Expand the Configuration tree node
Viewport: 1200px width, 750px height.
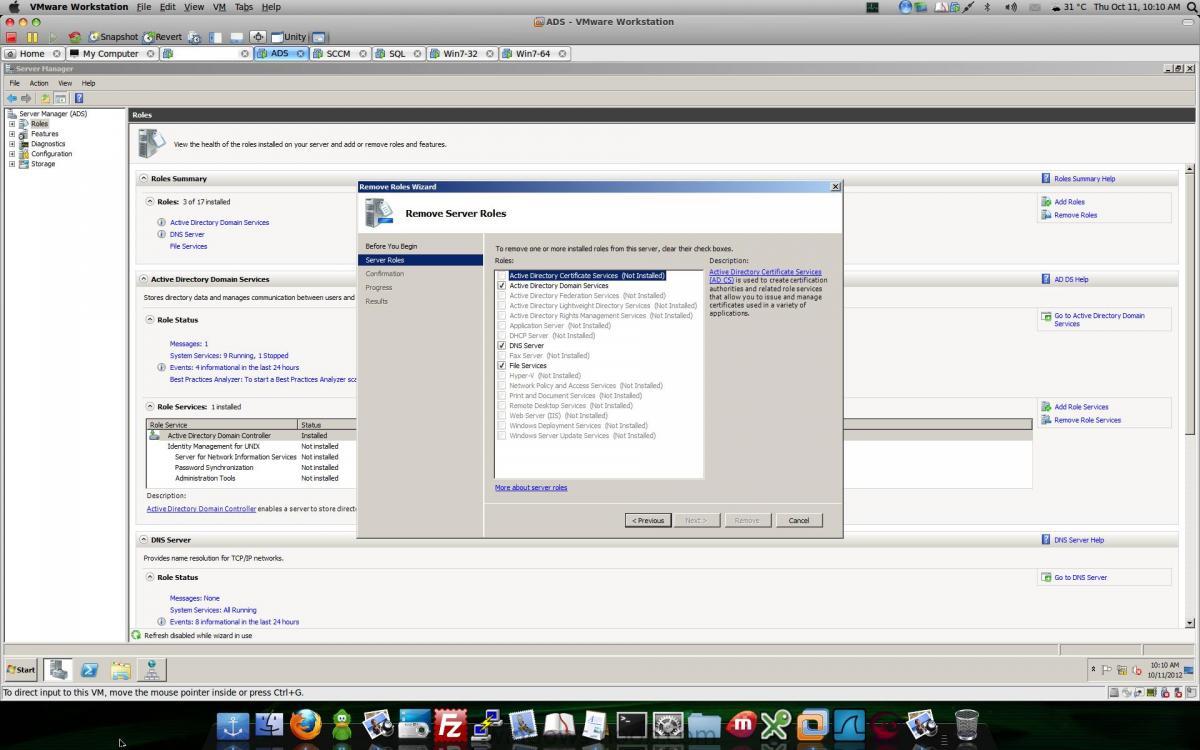[12, 154]
